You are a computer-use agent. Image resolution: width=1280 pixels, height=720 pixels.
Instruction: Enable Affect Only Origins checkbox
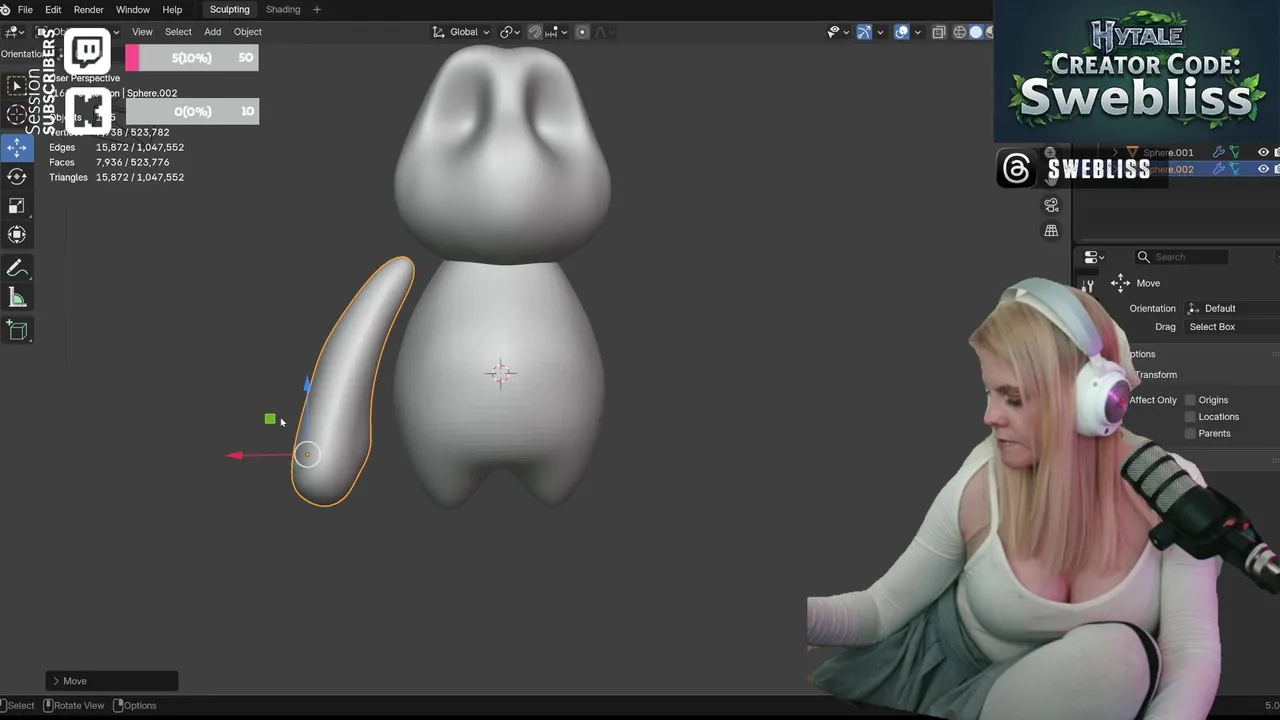pos(1190,400)
